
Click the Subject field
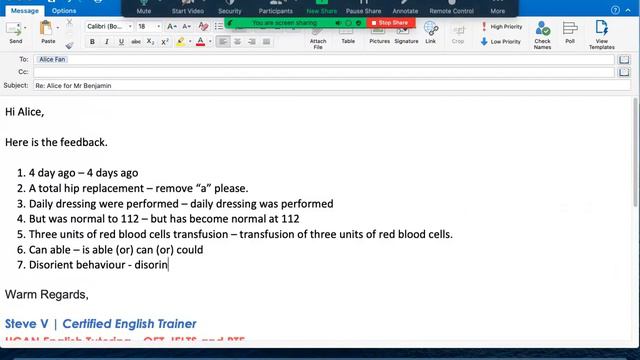coord(332,86)
